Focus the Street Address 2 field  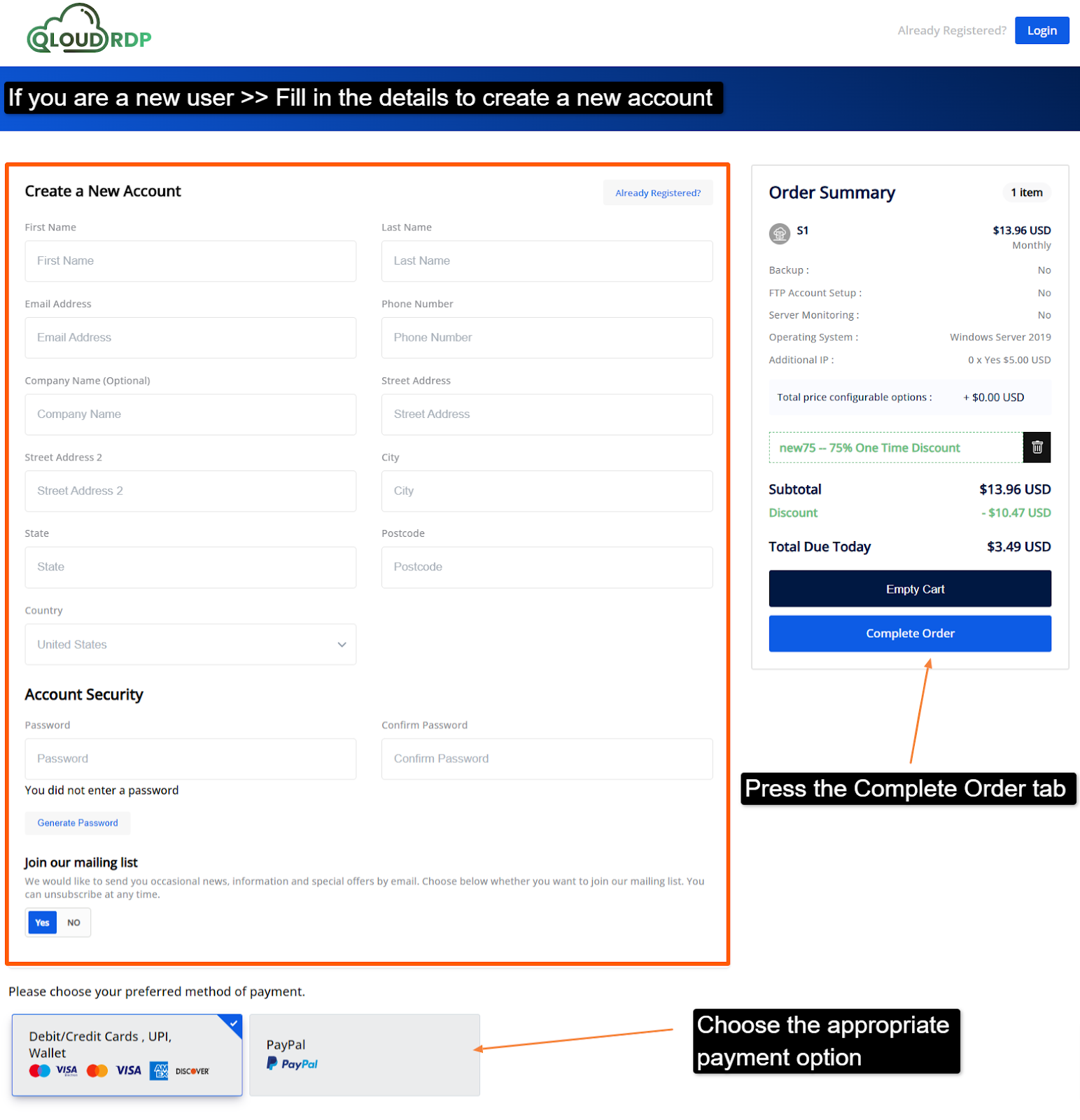[190, 491]
